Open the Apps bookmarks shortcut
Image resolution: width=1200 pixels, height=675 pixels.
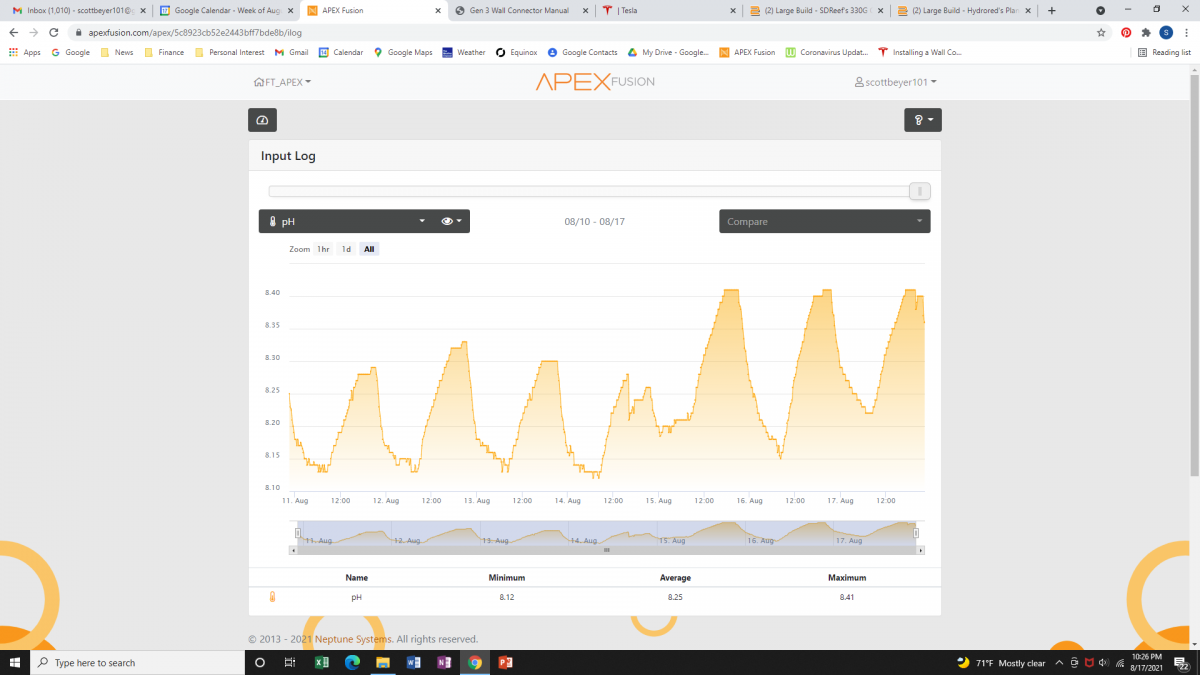[x=25, y=52]
